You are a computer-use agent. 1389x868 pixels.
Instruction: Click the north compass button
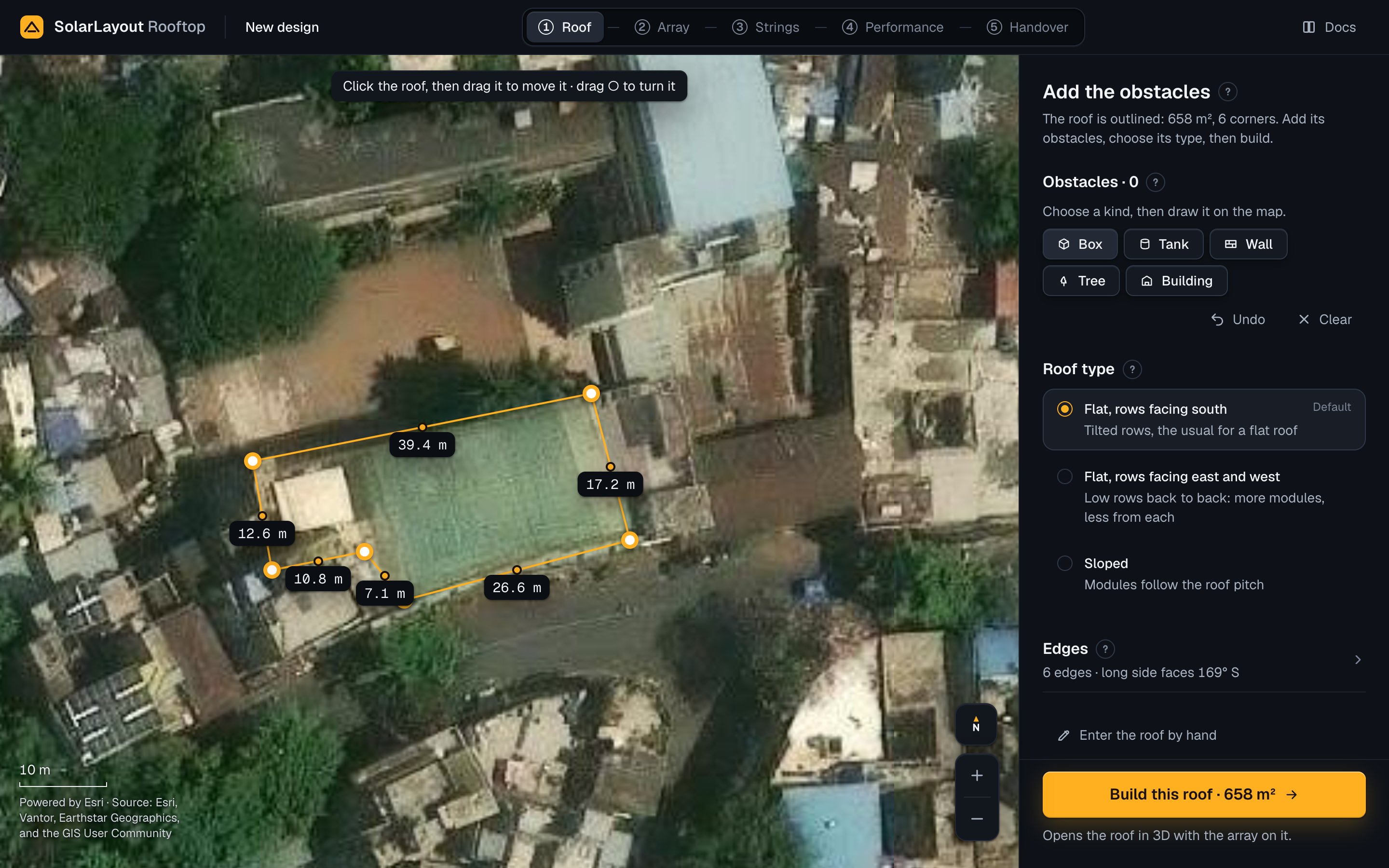tap(976, 724)
